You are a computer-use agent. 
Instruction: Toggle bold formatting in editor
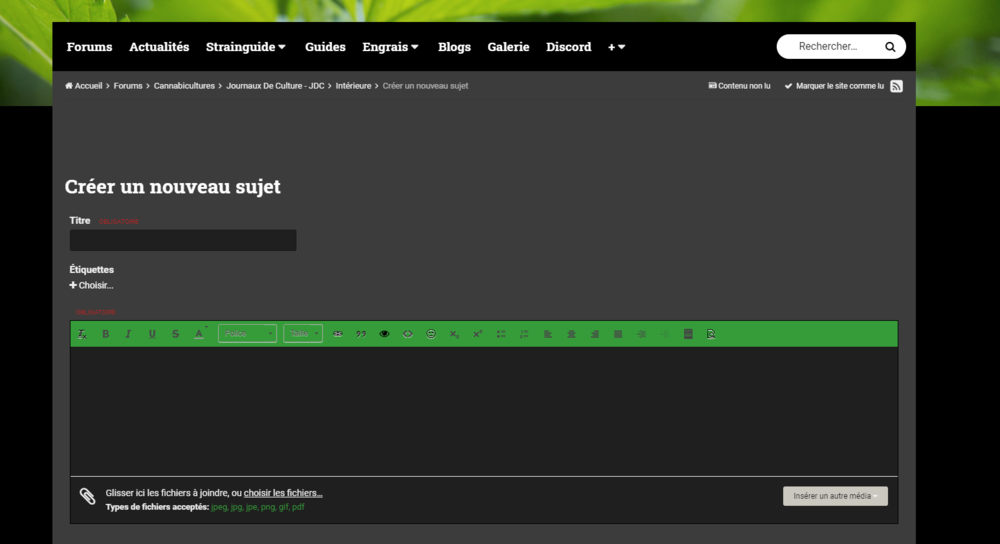click(106, 334)
